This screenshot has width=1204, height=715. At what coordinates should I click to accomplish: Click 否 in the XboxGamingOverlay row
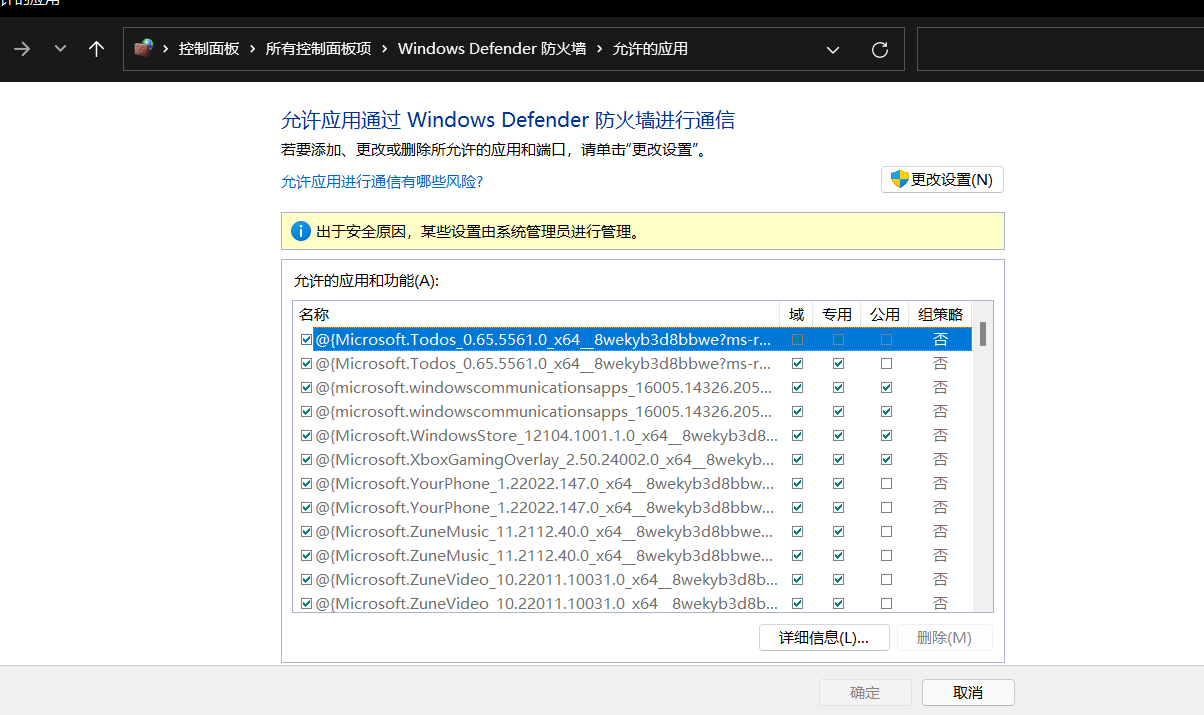click(940, 459)
